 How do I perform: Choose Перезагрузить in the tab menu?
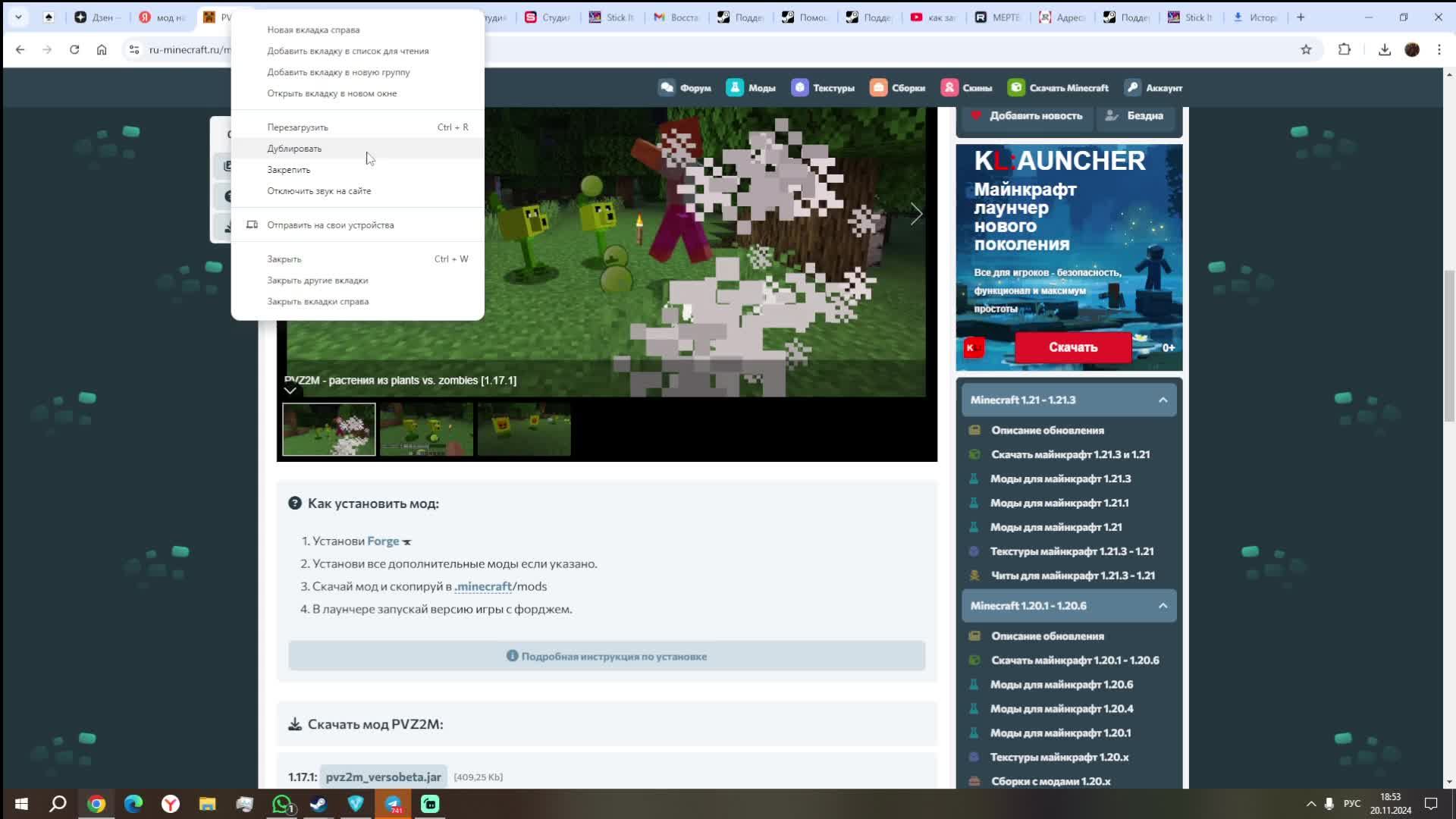358,127
